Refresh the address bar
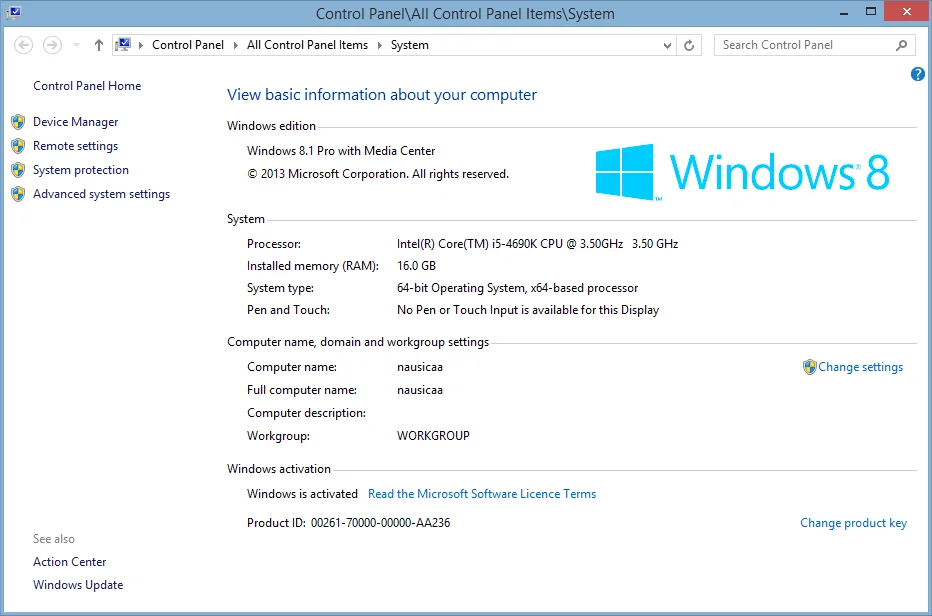Screen dimensions: 932x616 (689, 45)
